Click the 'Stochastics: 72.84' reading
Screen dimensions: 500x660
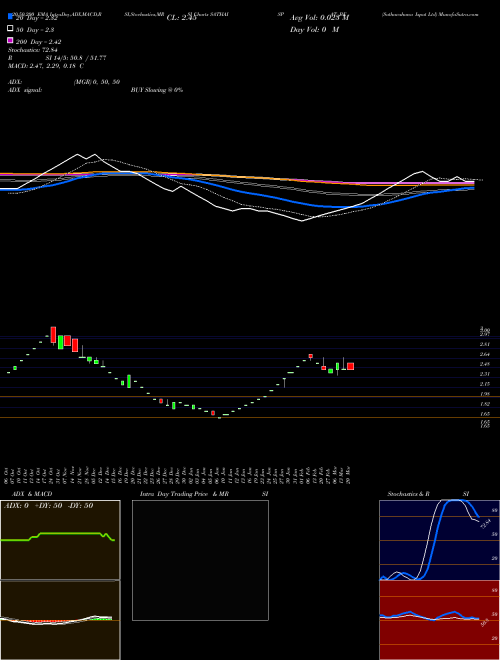tap(33, 50)
